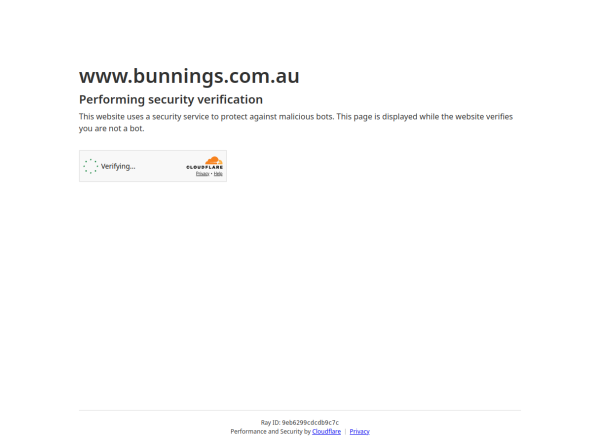Click the Ray ID text in footer

coord(300,423)
